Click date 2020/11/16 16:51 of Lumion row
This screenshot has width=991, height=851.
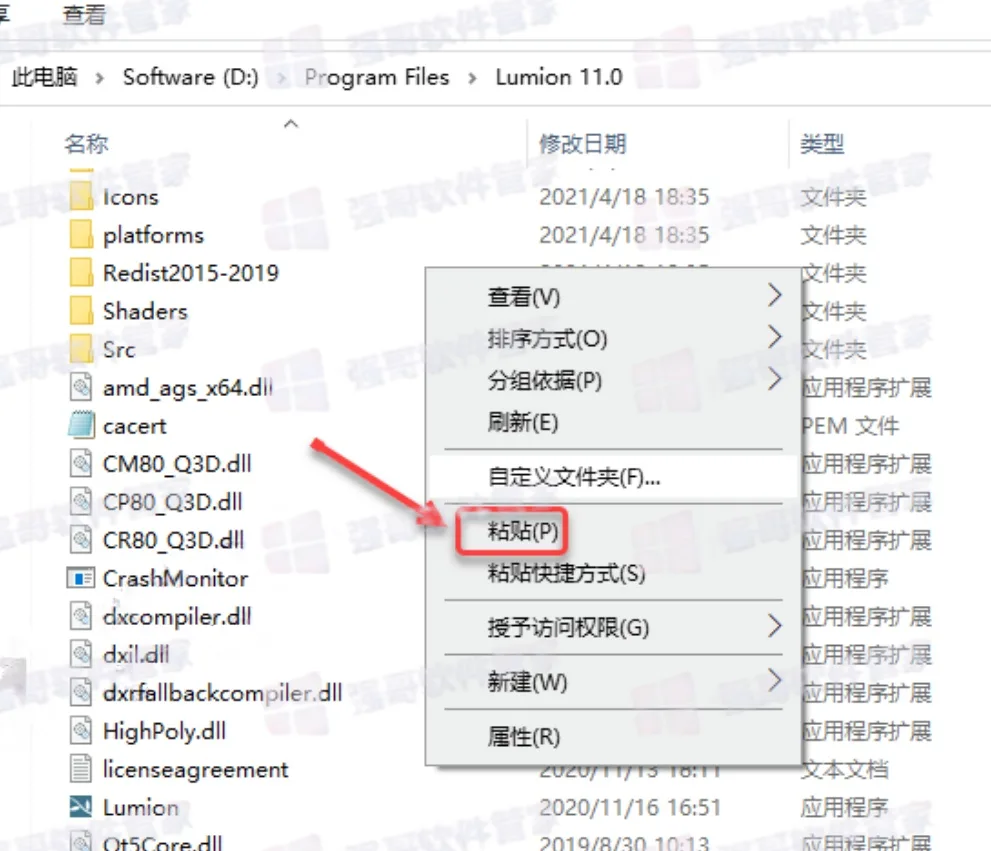[x=629, y=807]
